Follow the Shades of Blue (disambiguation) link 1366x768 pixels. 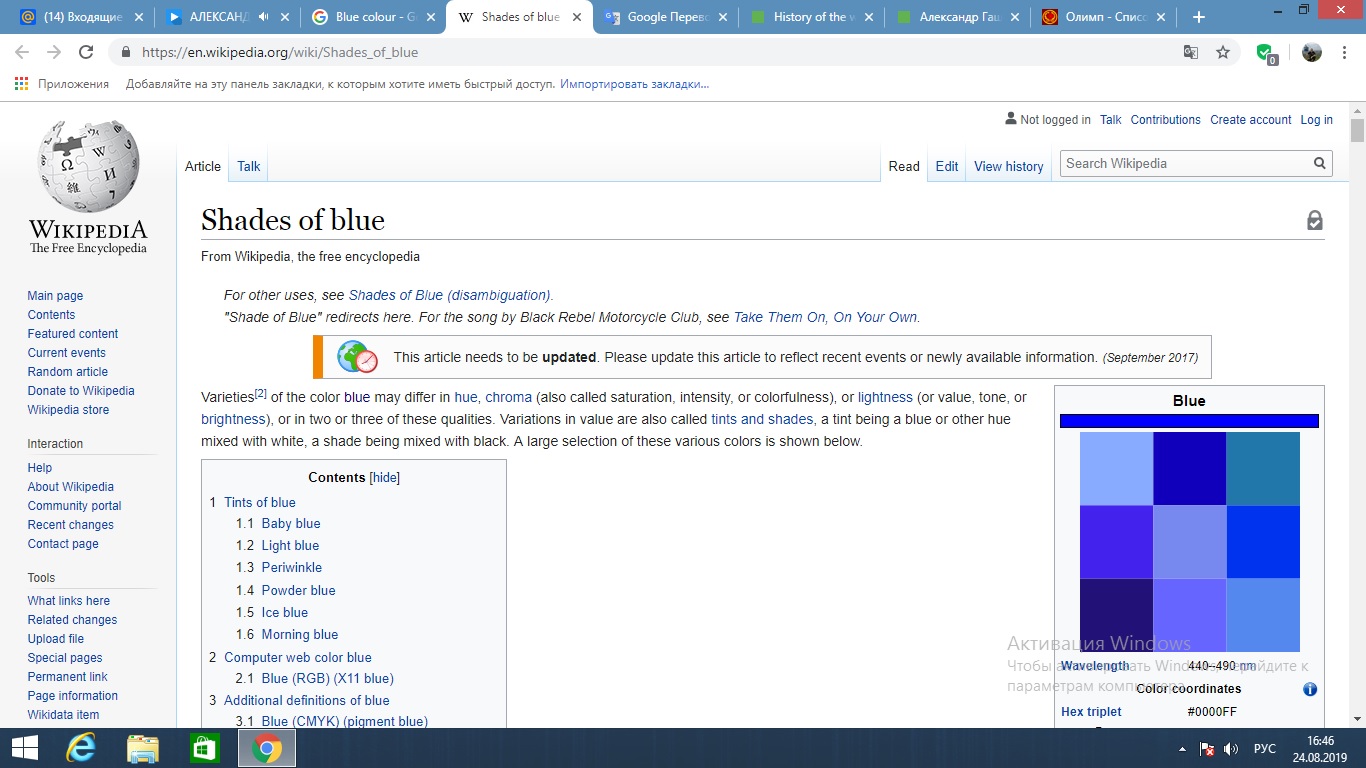pos(449,295)
